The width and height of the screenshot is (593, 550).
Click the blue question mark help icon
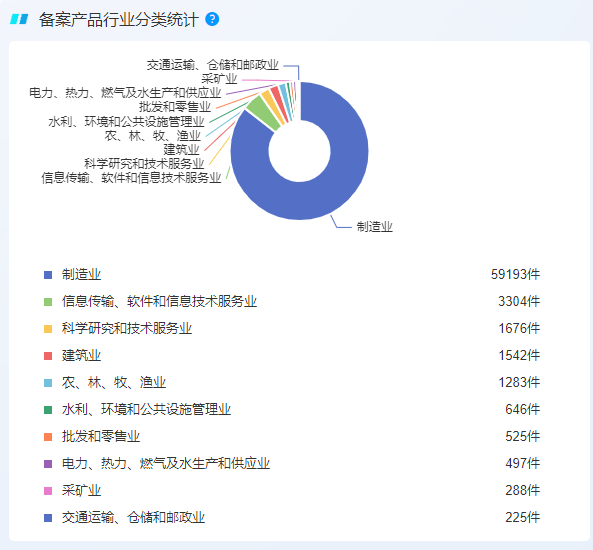point(212,19)
